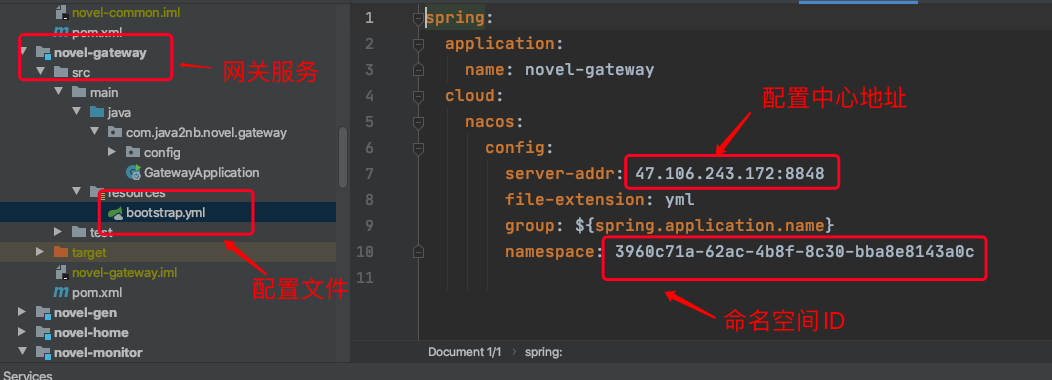Open the GatewayApplication class icon
1052x380 pixels.
(134, 172)
